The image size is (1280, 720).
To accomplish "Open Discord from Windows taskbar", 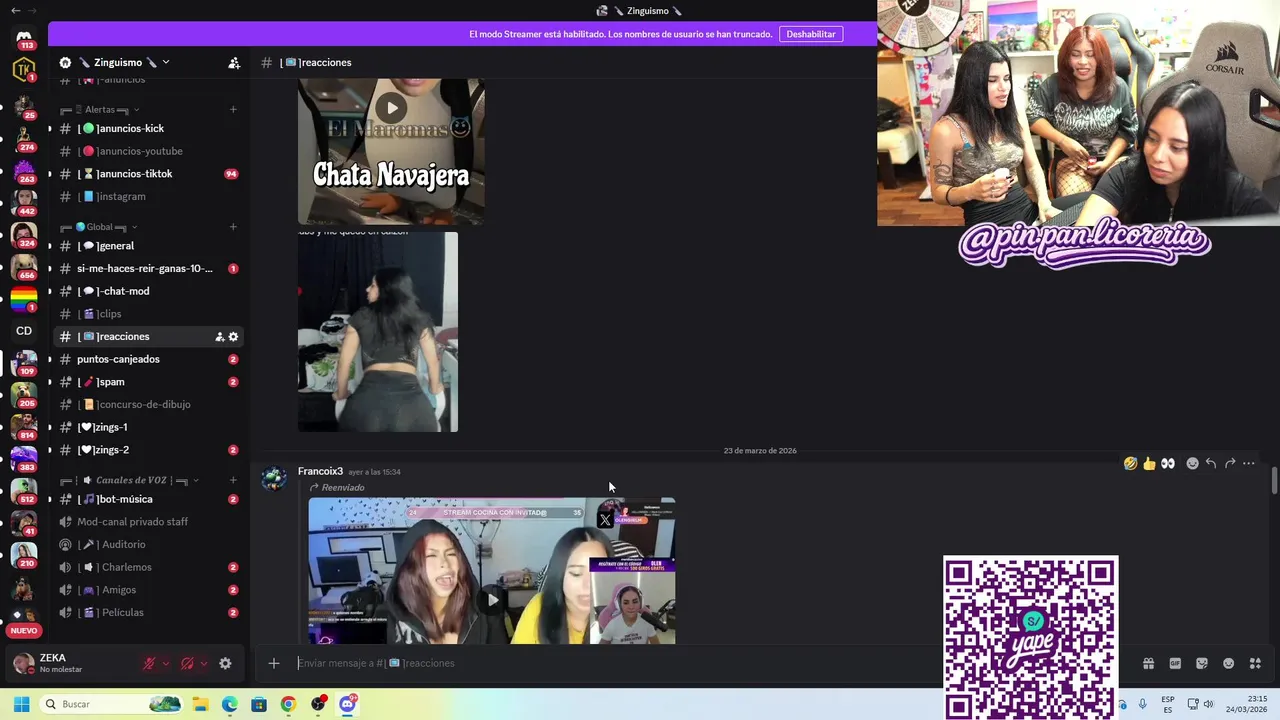I will click(347, 704).
